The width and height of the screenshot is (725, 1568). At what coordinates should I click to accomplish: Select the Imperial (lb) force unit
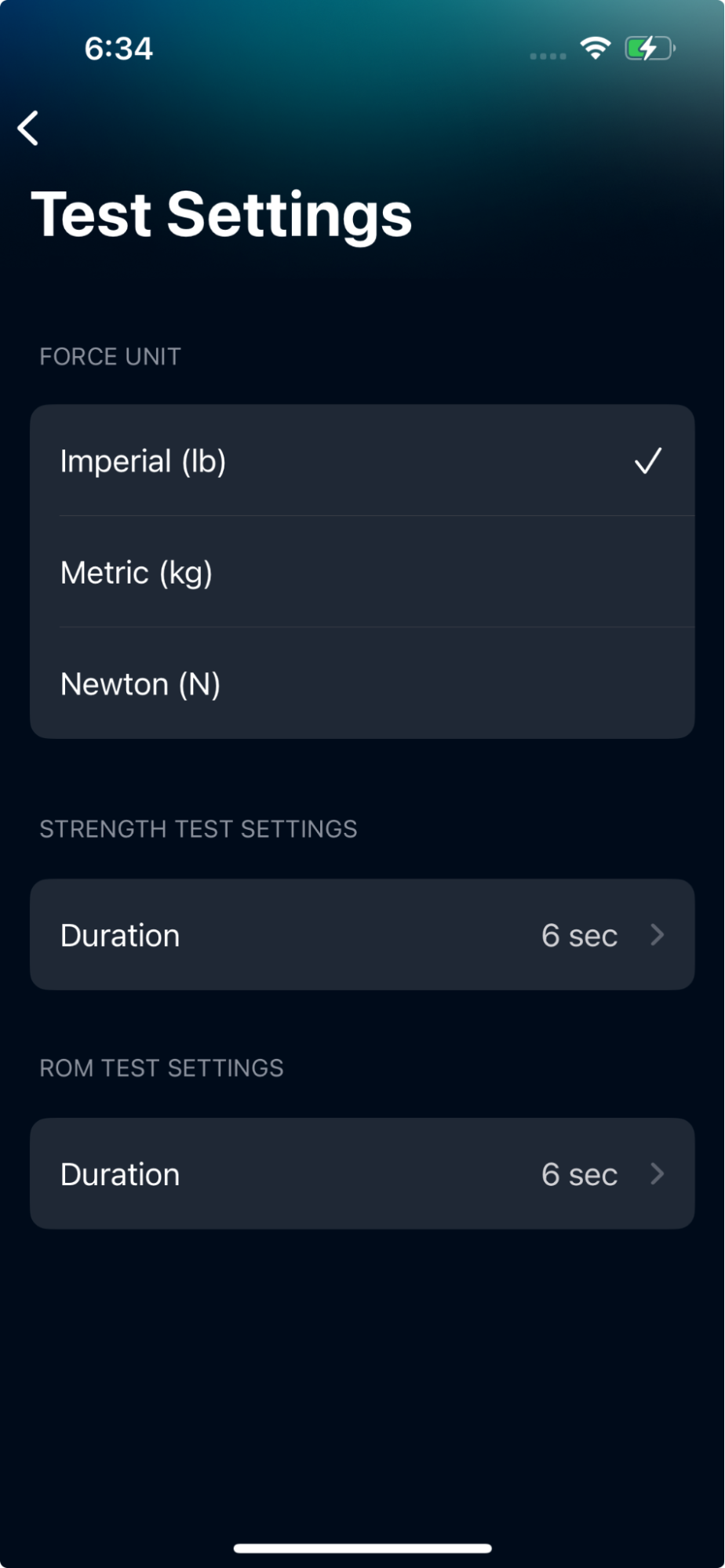point(144,461)
